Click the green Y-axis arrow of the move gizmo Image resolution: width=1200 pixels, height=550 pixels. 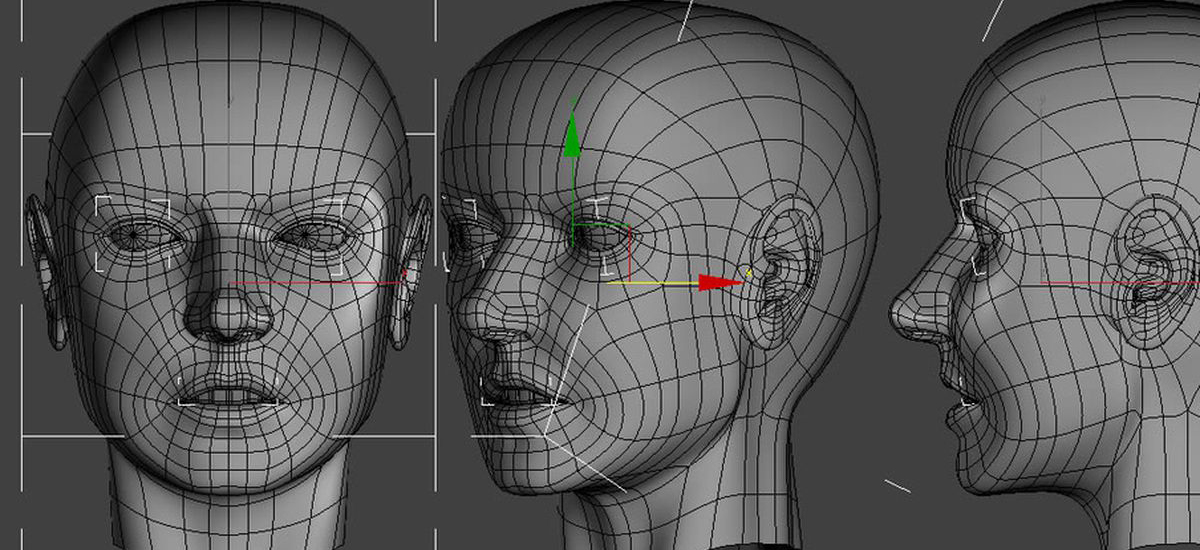(571, 137)
